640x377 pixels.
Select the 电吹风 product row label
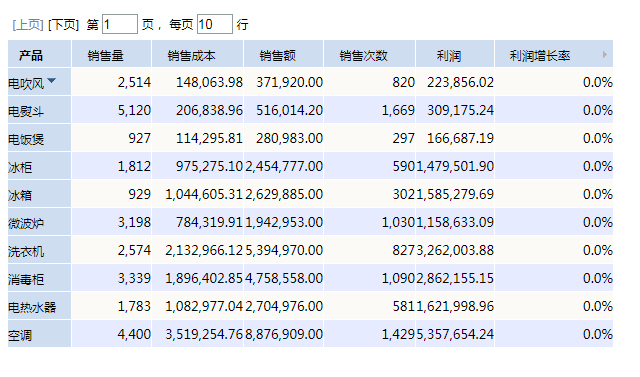[x=26, y=84]
